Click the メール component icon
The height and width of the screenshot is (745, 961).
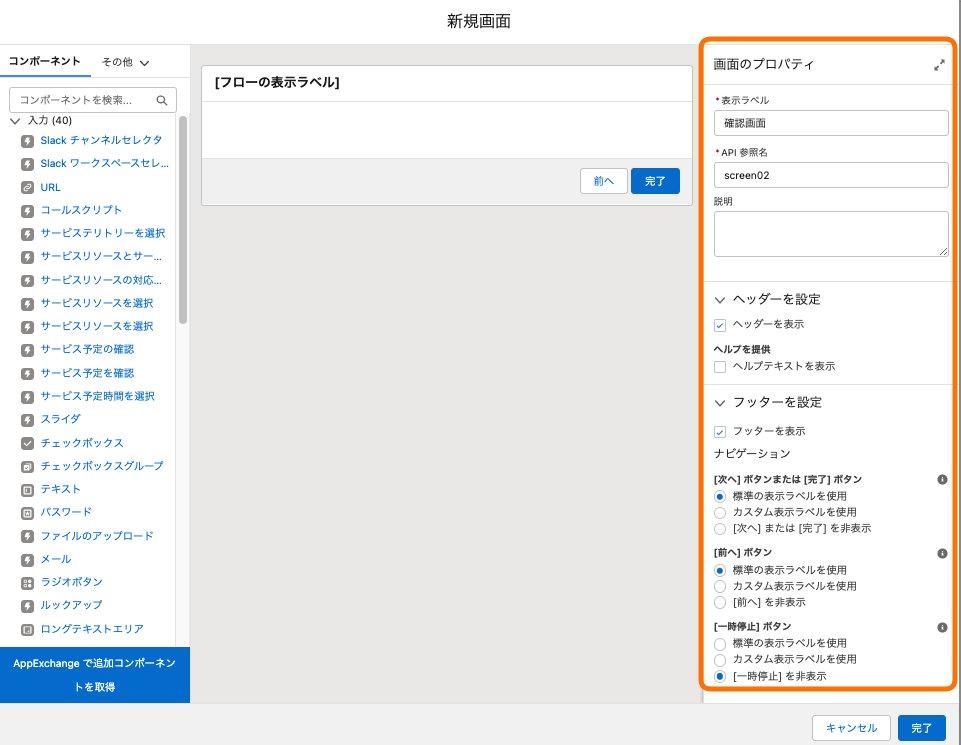coord(27,560)
